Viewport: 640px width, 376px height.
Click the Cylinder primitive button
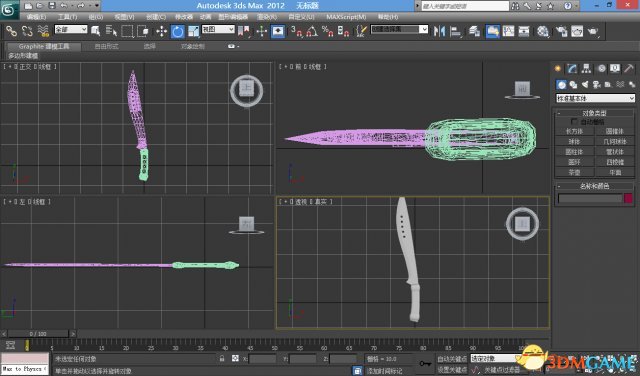[x=574, y=152]
